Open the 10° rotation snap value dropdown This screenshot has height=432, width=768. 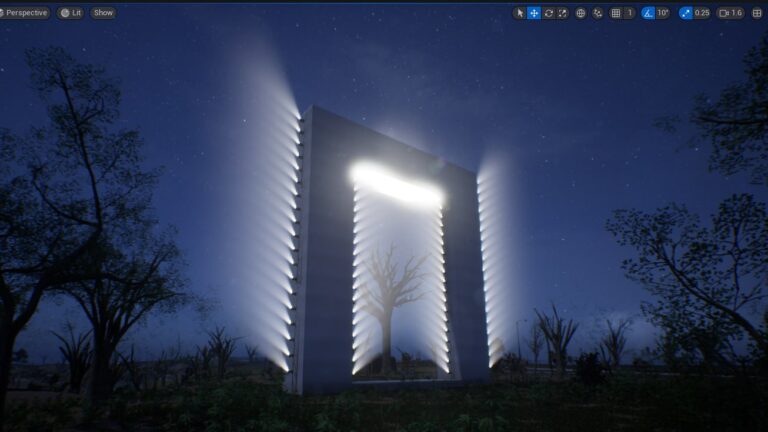point(662,13)
